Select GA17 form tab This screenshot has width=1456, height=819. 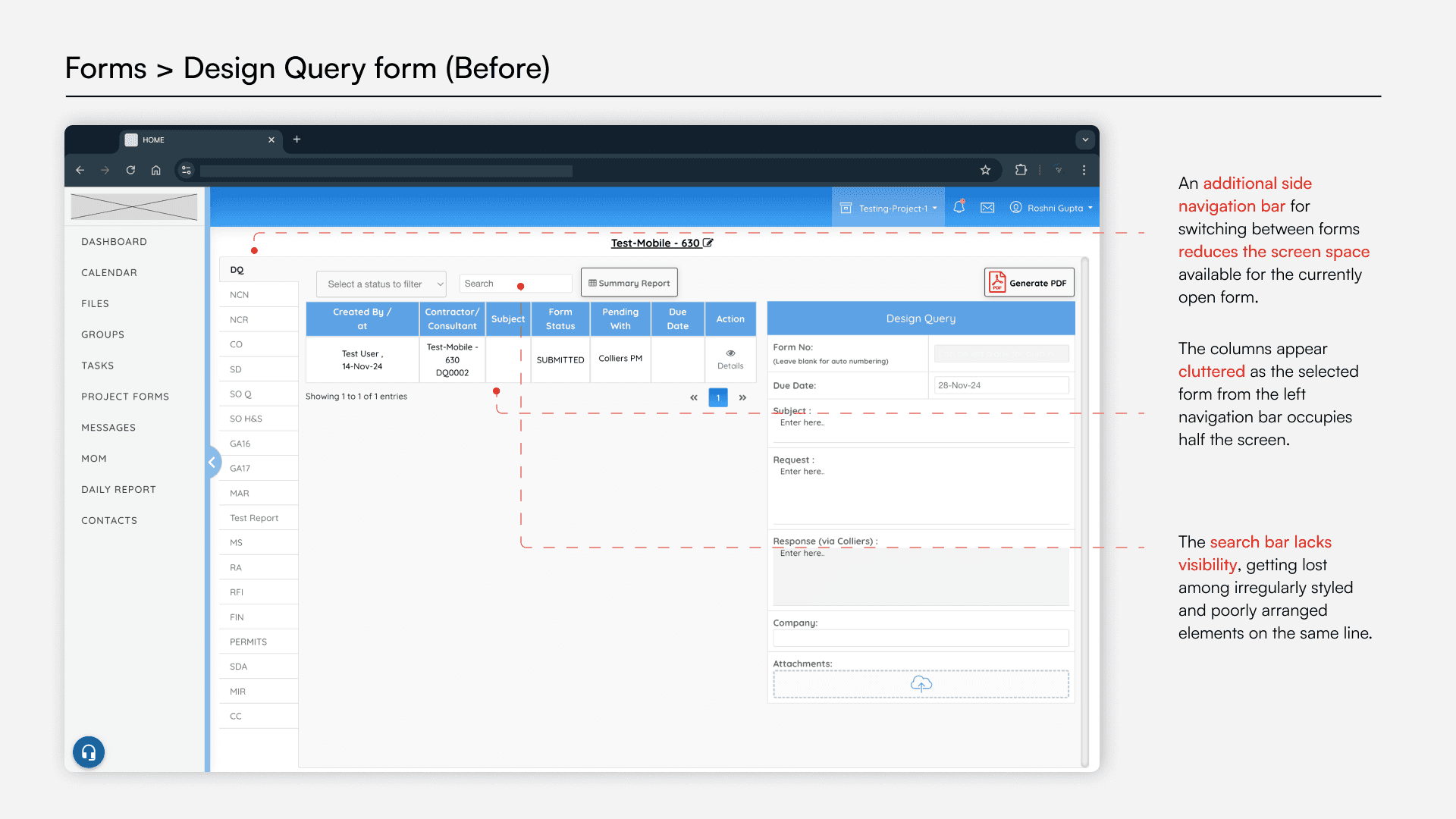click(x=259, y=469)
